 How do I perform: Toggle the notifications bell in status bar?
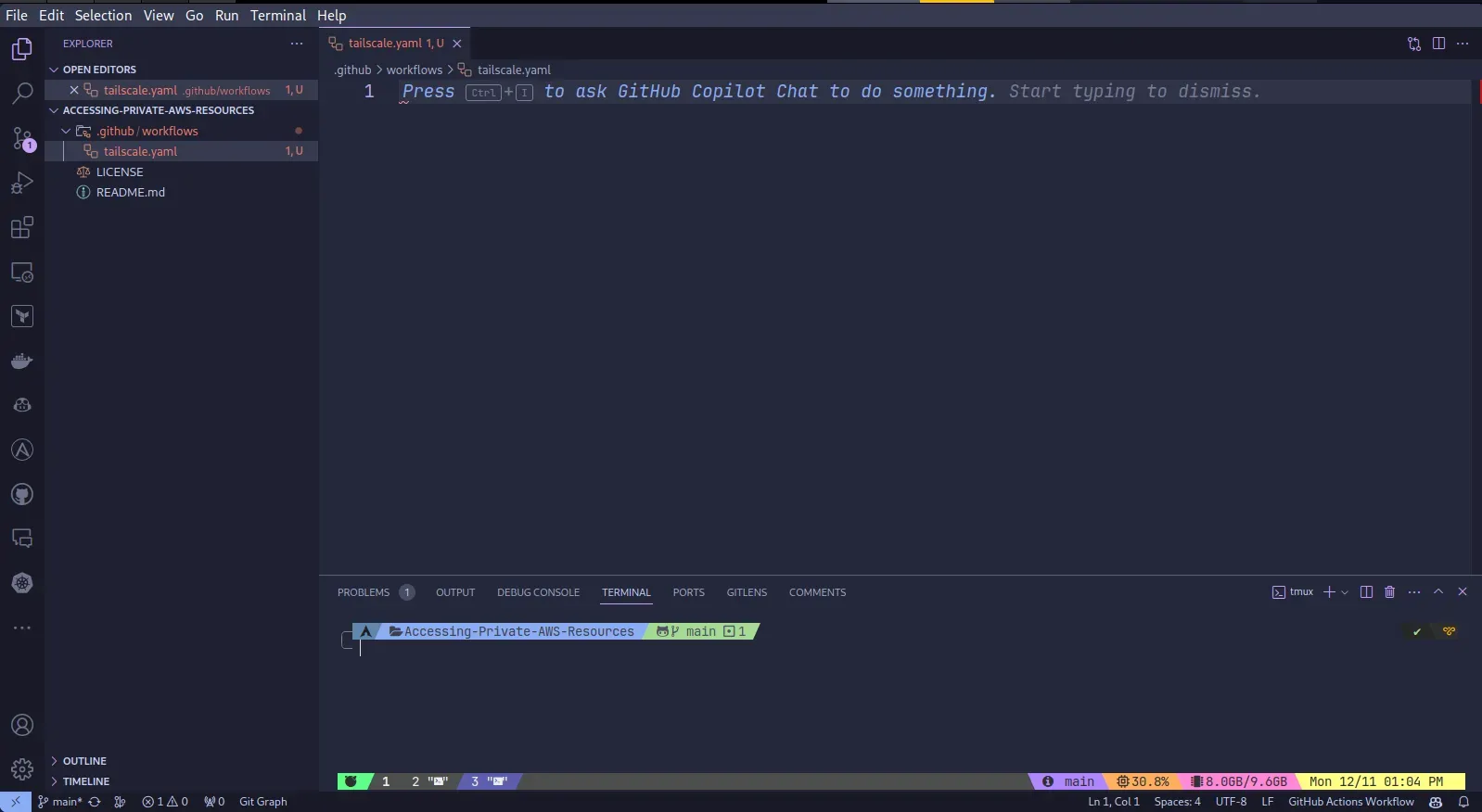point(1463,802)
